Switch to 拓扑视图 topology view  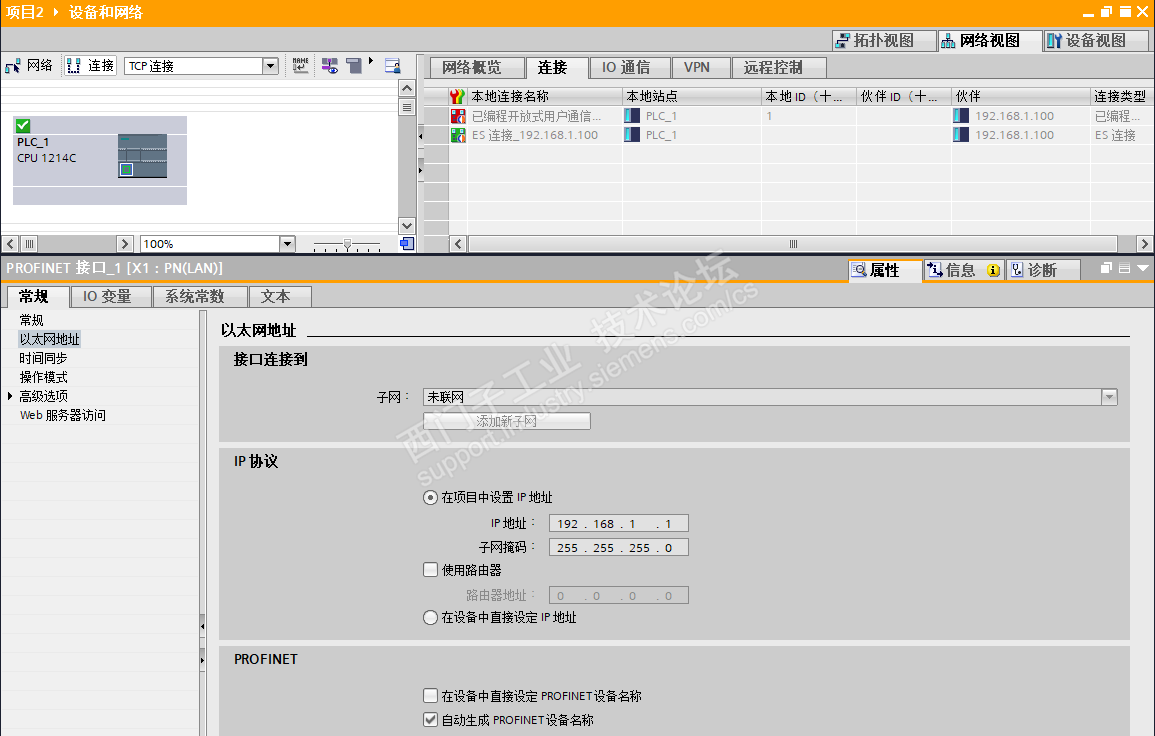point(884,41)
